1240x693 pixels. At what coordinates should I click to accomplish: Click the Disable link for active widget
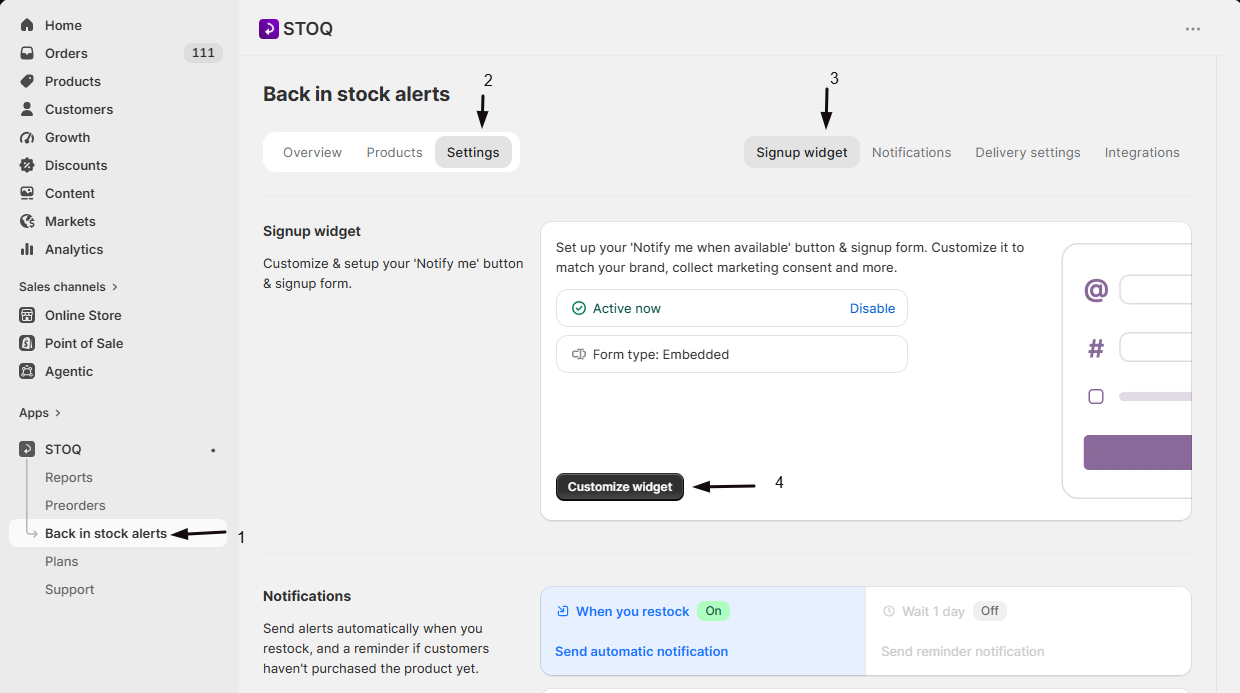[x=872, y=308]
